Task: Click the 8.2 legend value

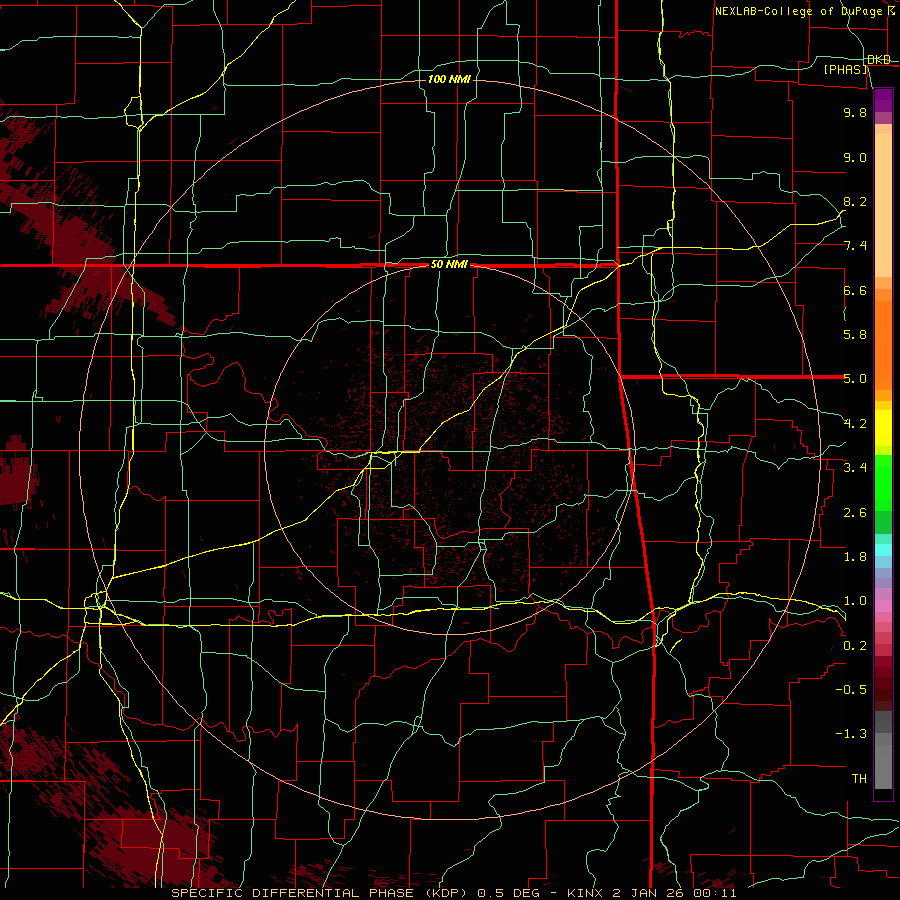Action: pos(855,201)
